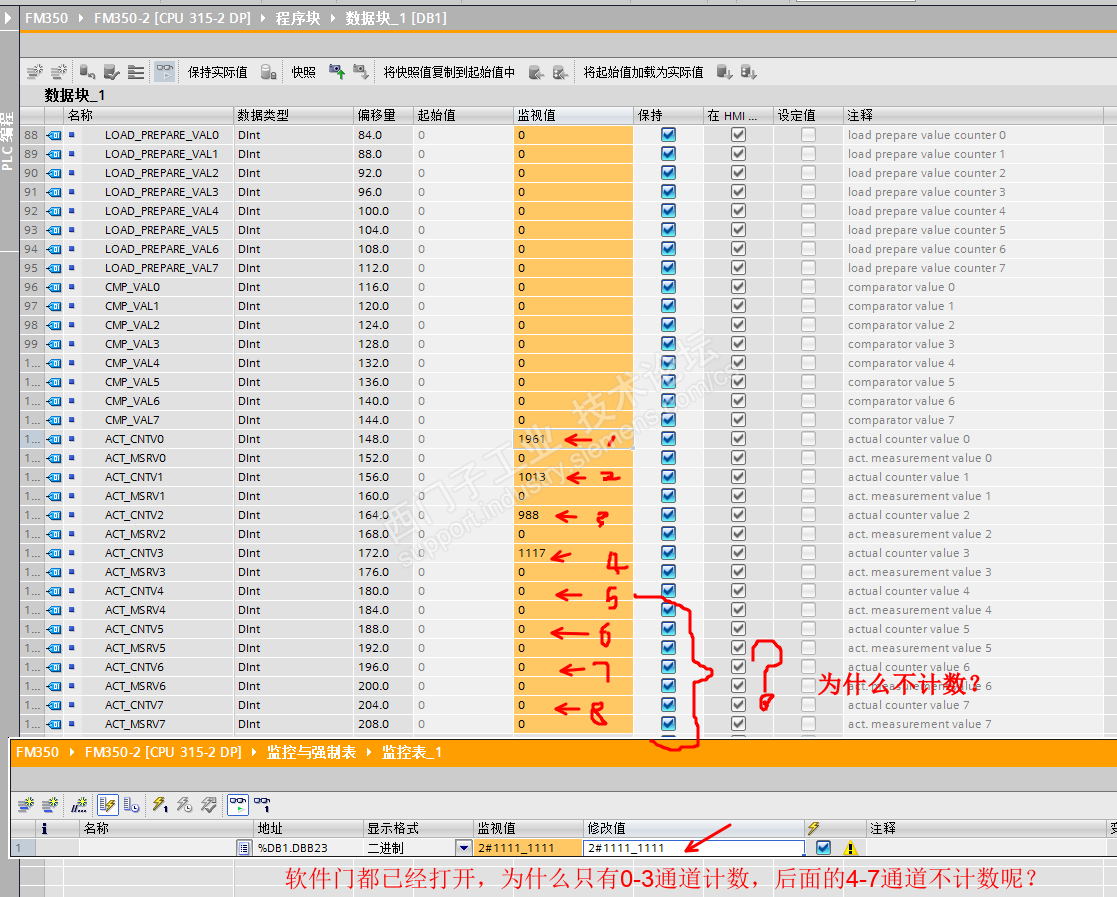Click 将起始值加载为实际值 toolbar button

643,72
